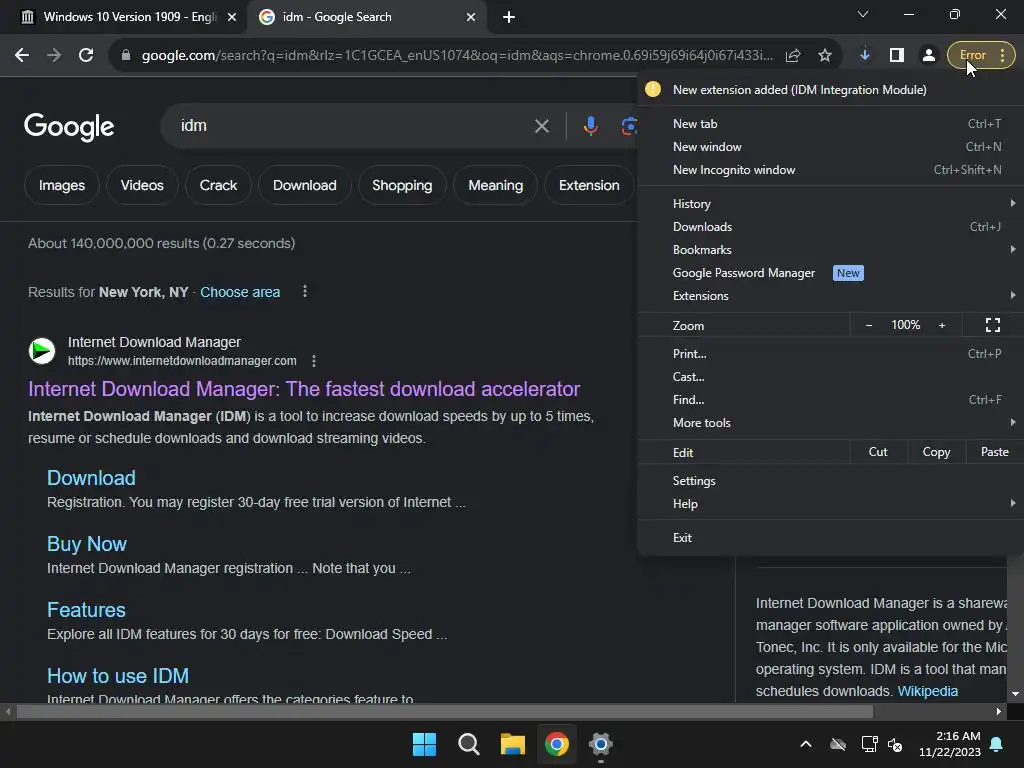
Task: Expand the Bookmarks submenu
Action: click(831, 249)
